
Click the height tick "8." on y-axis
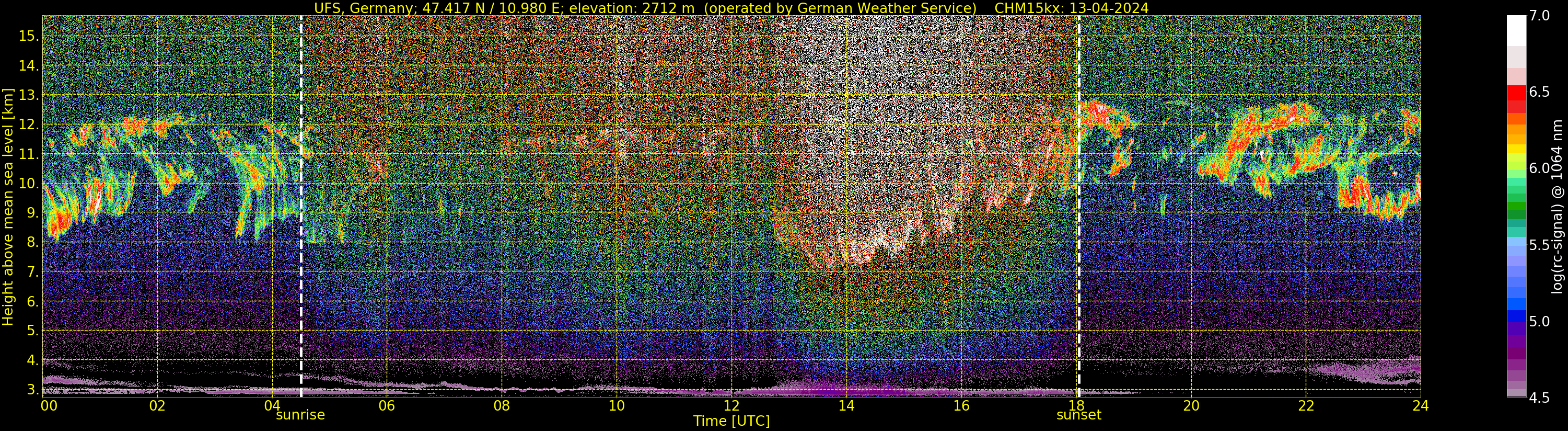tap(32, 243)
